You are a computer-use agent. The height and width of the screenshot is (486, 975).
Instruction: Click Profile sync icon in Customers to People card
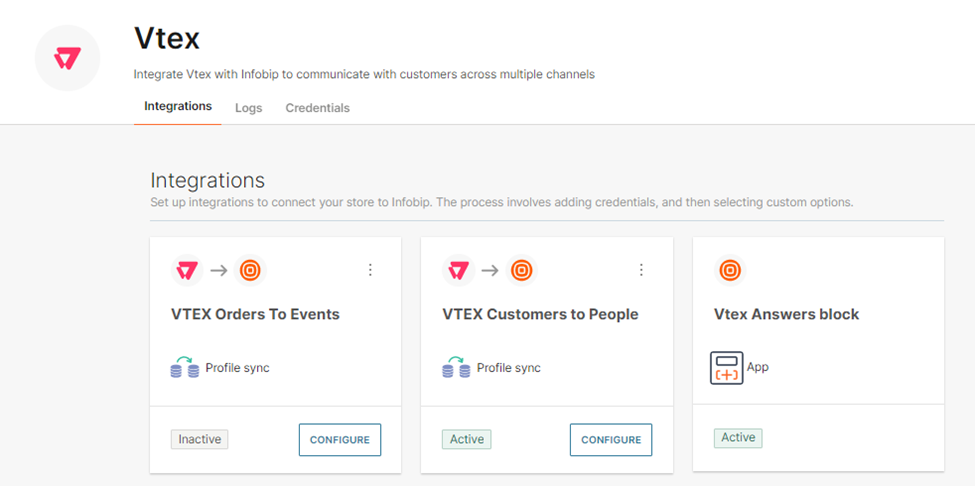point(456,367)
